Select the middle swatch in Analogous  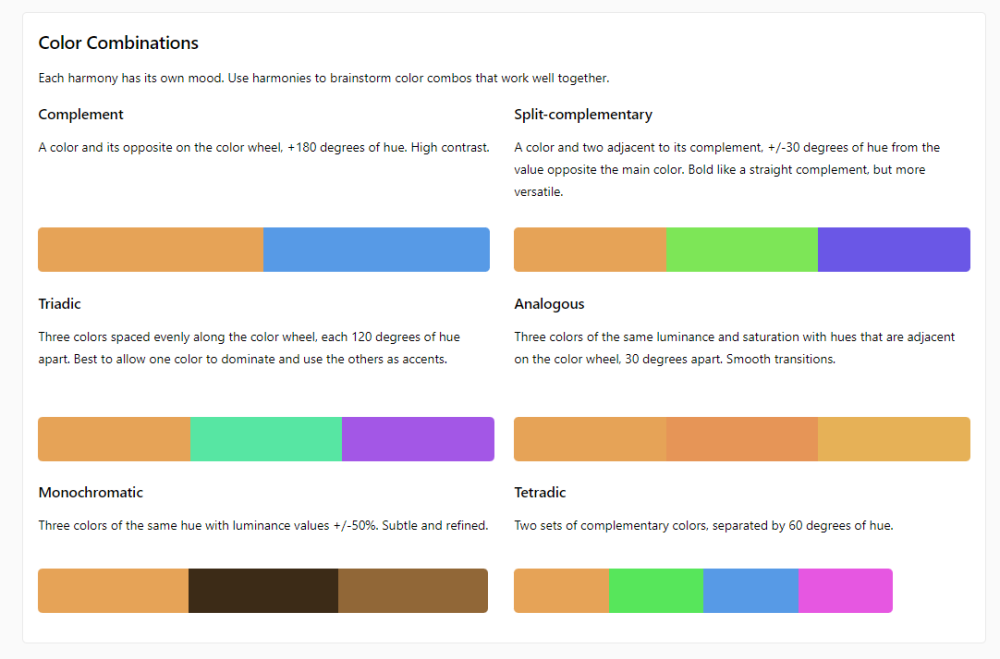(742, 439)
